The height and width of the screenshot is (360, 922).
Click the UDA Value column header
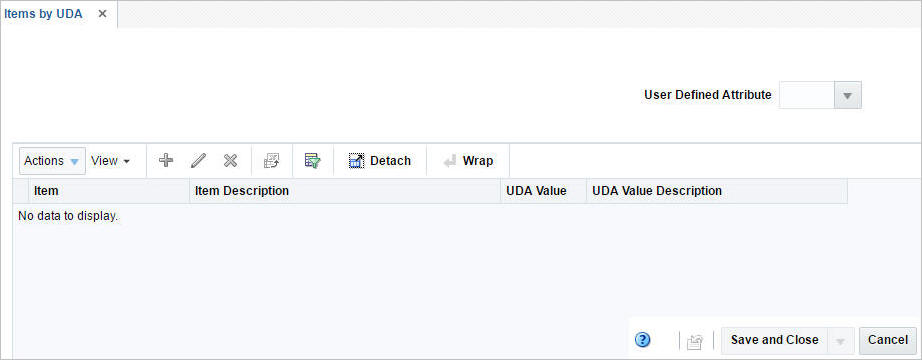(536, 191)
